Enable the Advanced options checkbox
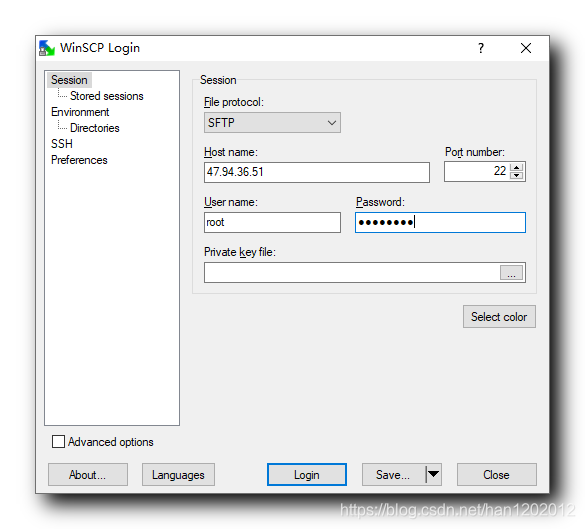Screen dimensions: 585x529 [58, 442]
